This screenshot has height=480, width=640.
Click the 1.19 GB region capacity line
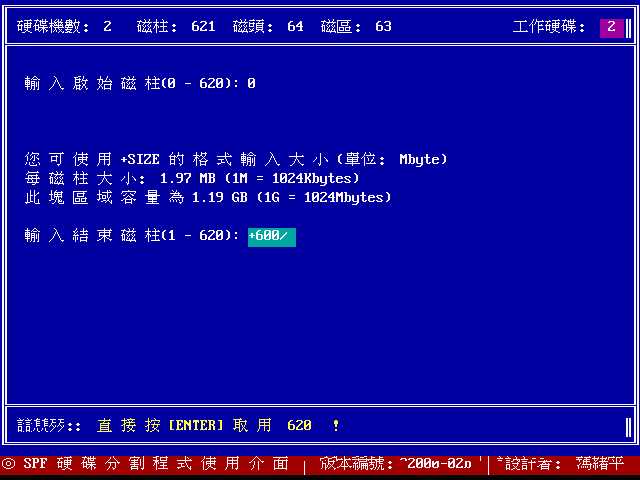[208, 198]
